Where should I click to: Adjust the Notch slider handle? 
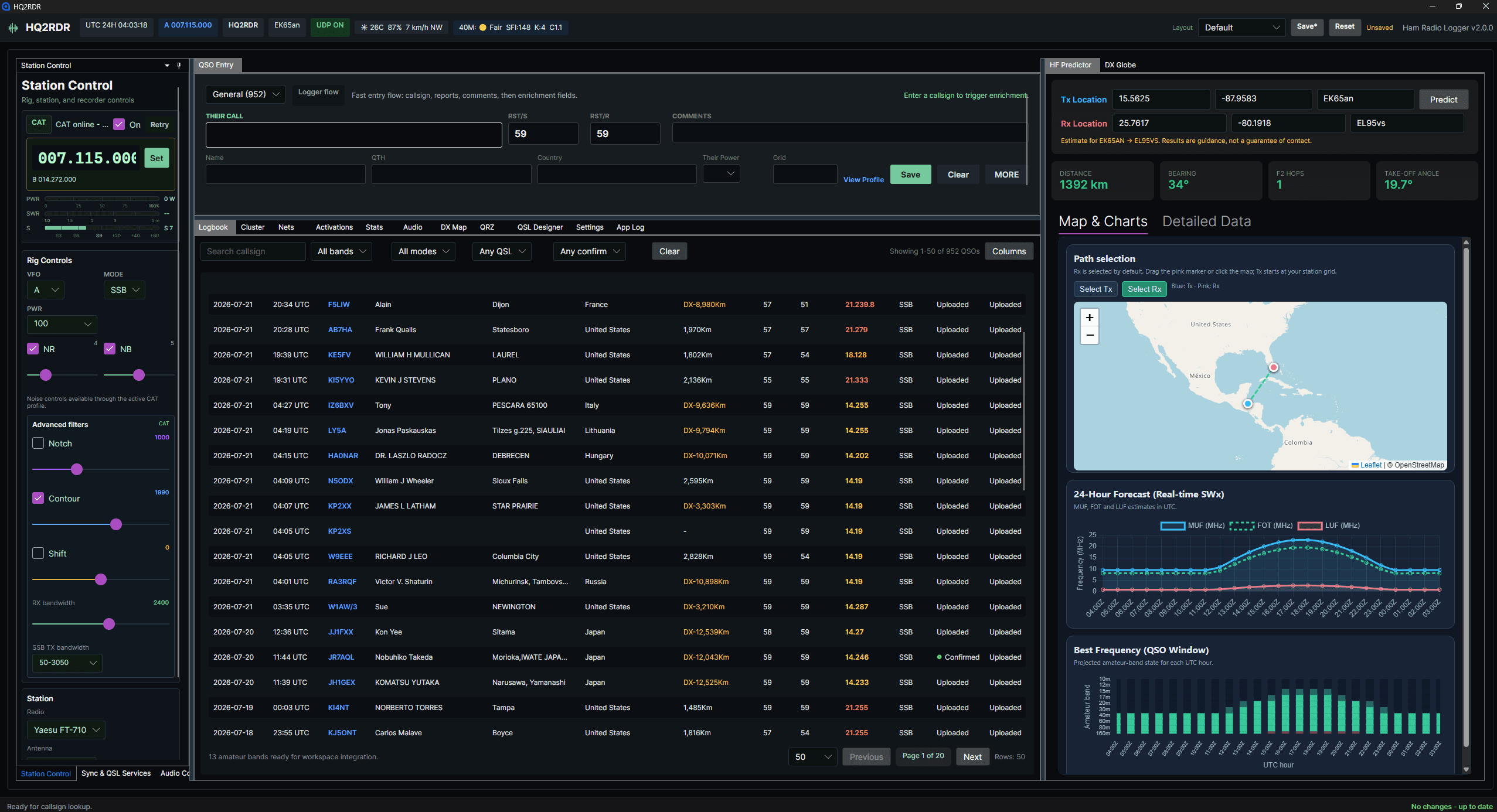(x=77, y=469)
